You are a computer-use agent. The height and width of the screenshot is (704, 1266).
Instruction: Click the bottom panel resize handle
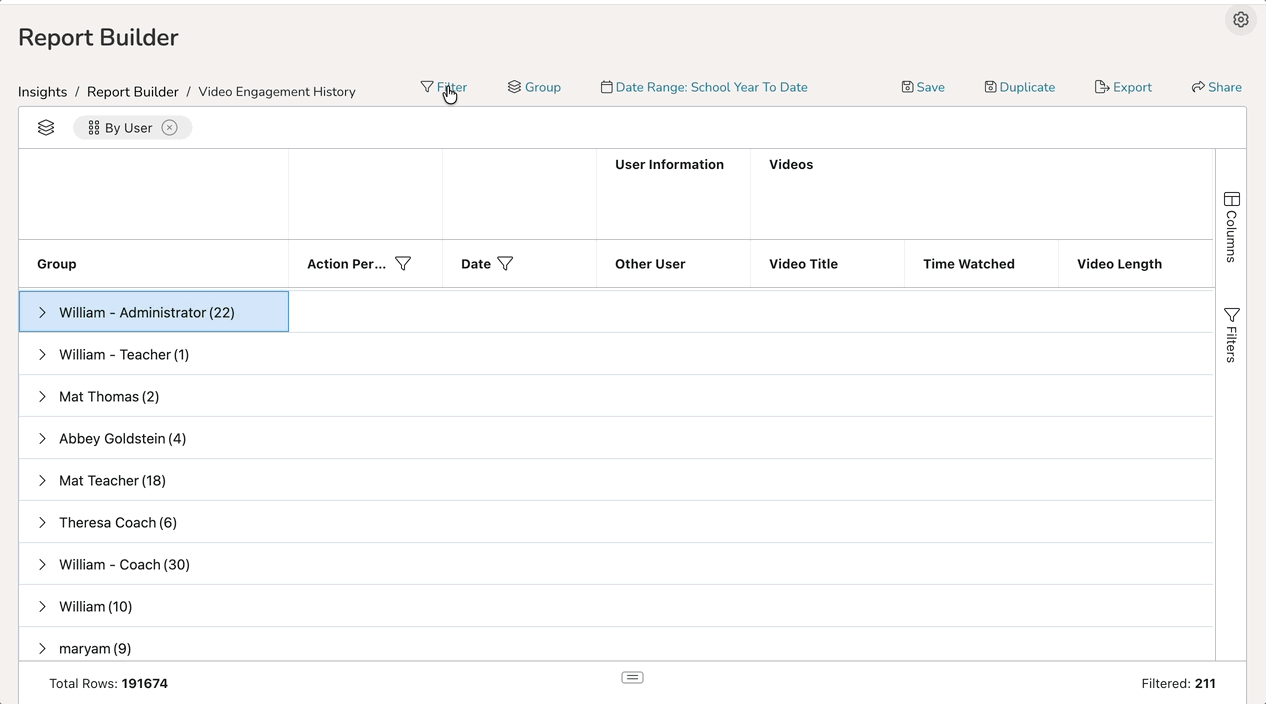point(632,678)
